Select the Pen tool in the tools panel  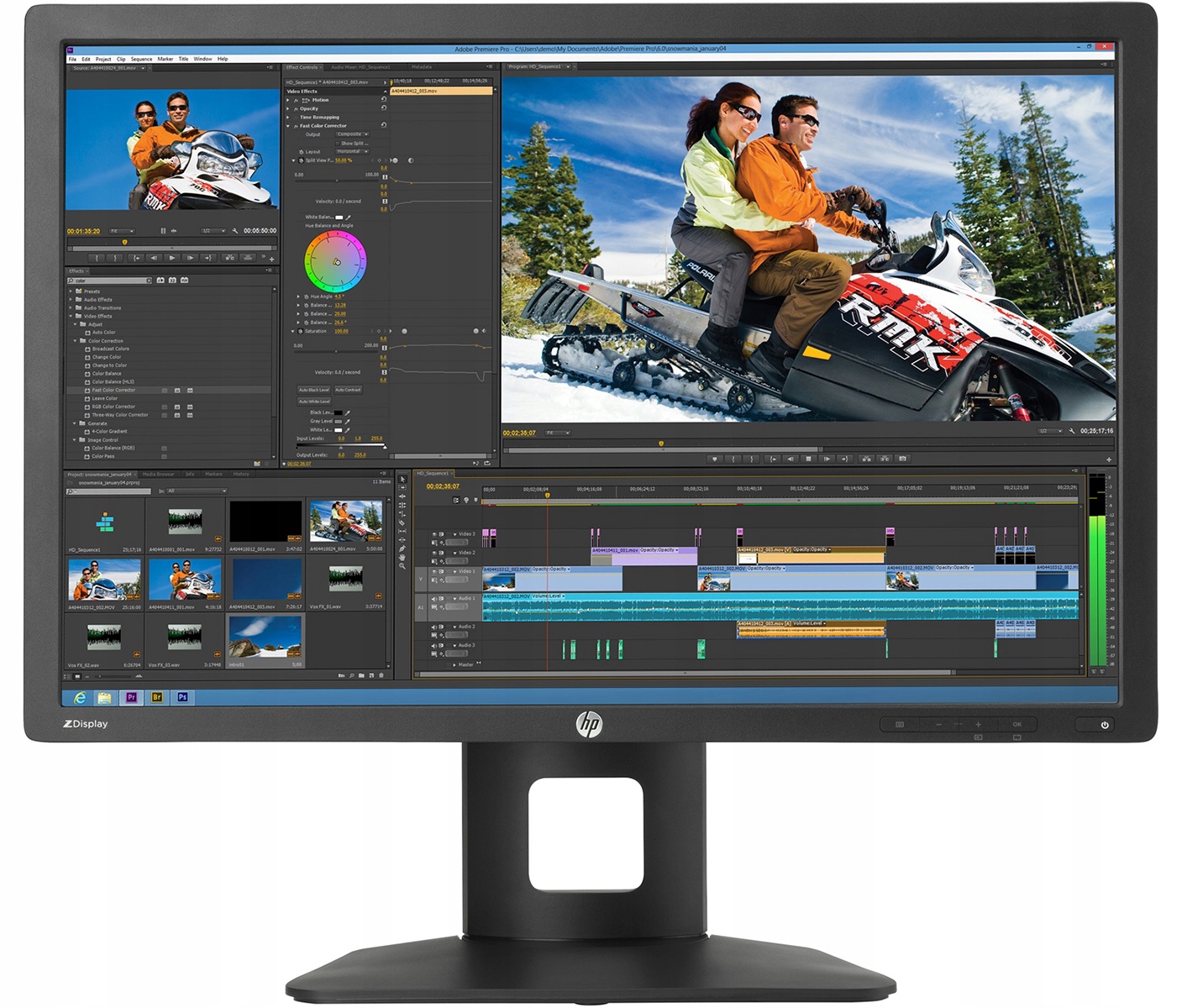(402, 549)
